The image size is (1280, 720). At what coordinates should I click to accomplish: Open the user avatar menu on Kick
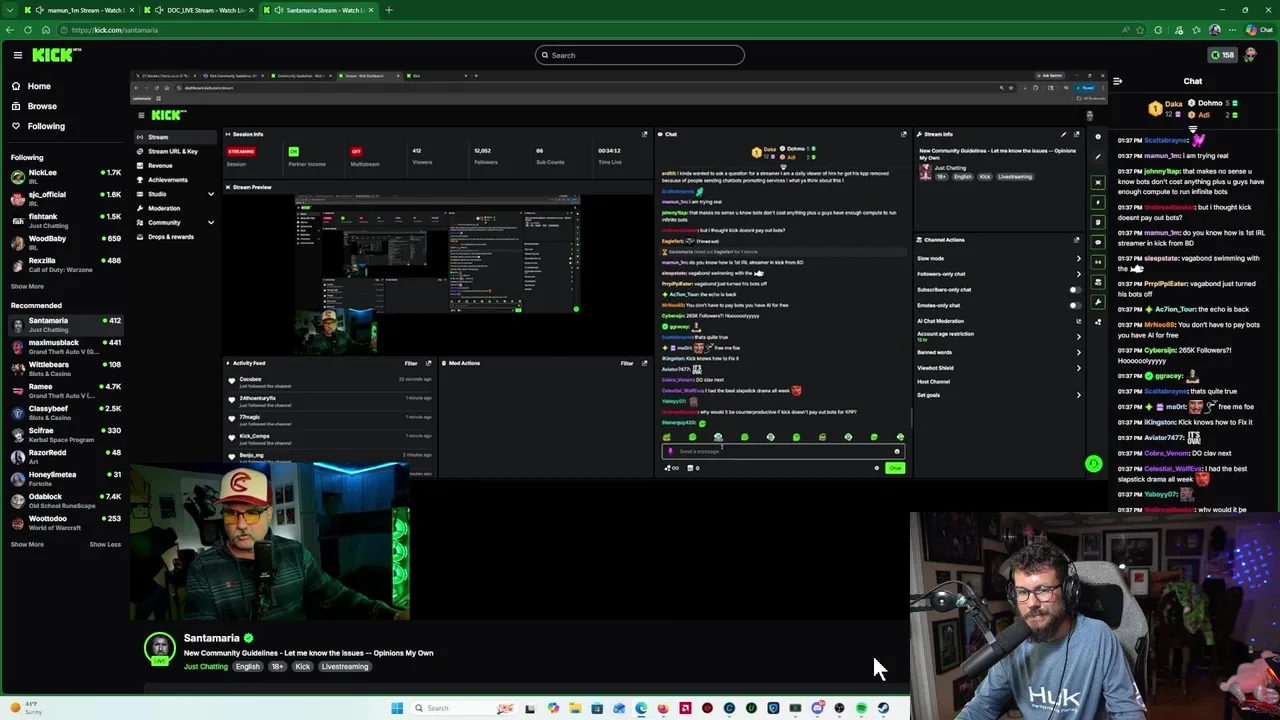coord(1250,55)
